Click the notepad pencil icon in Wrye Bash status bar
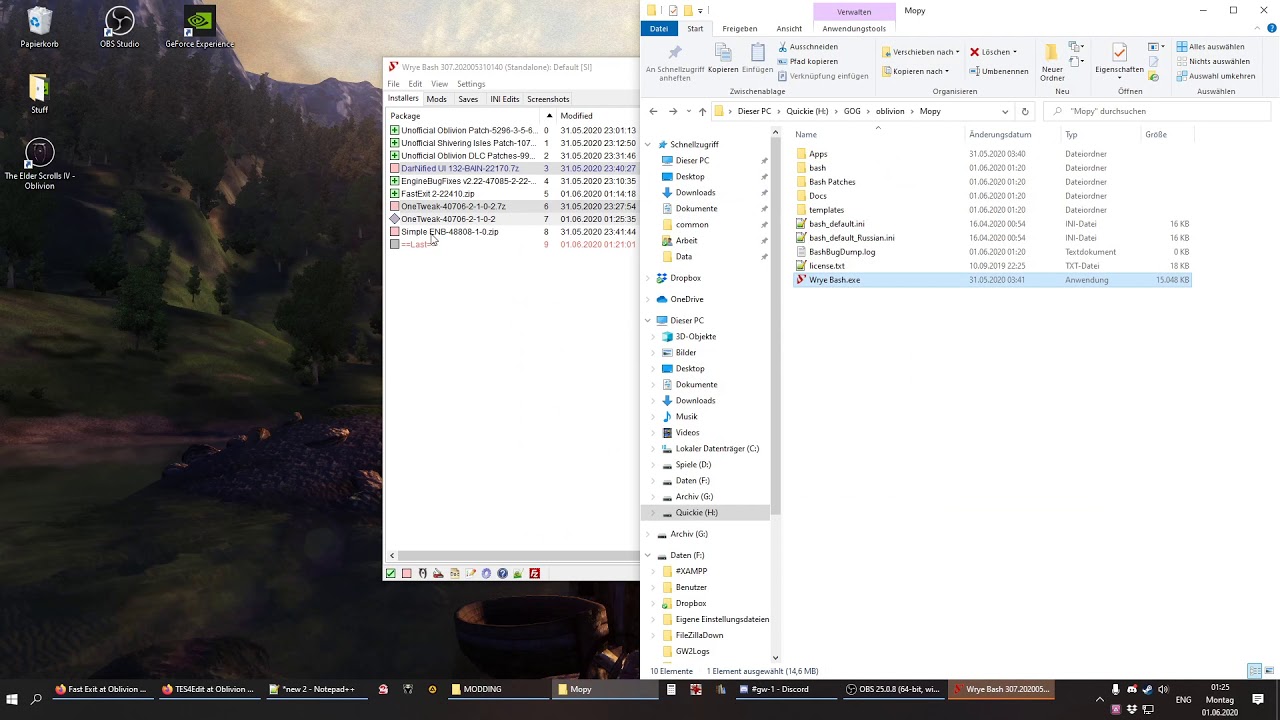Screen dimensions: 1280x720 (x=471, y=573)
